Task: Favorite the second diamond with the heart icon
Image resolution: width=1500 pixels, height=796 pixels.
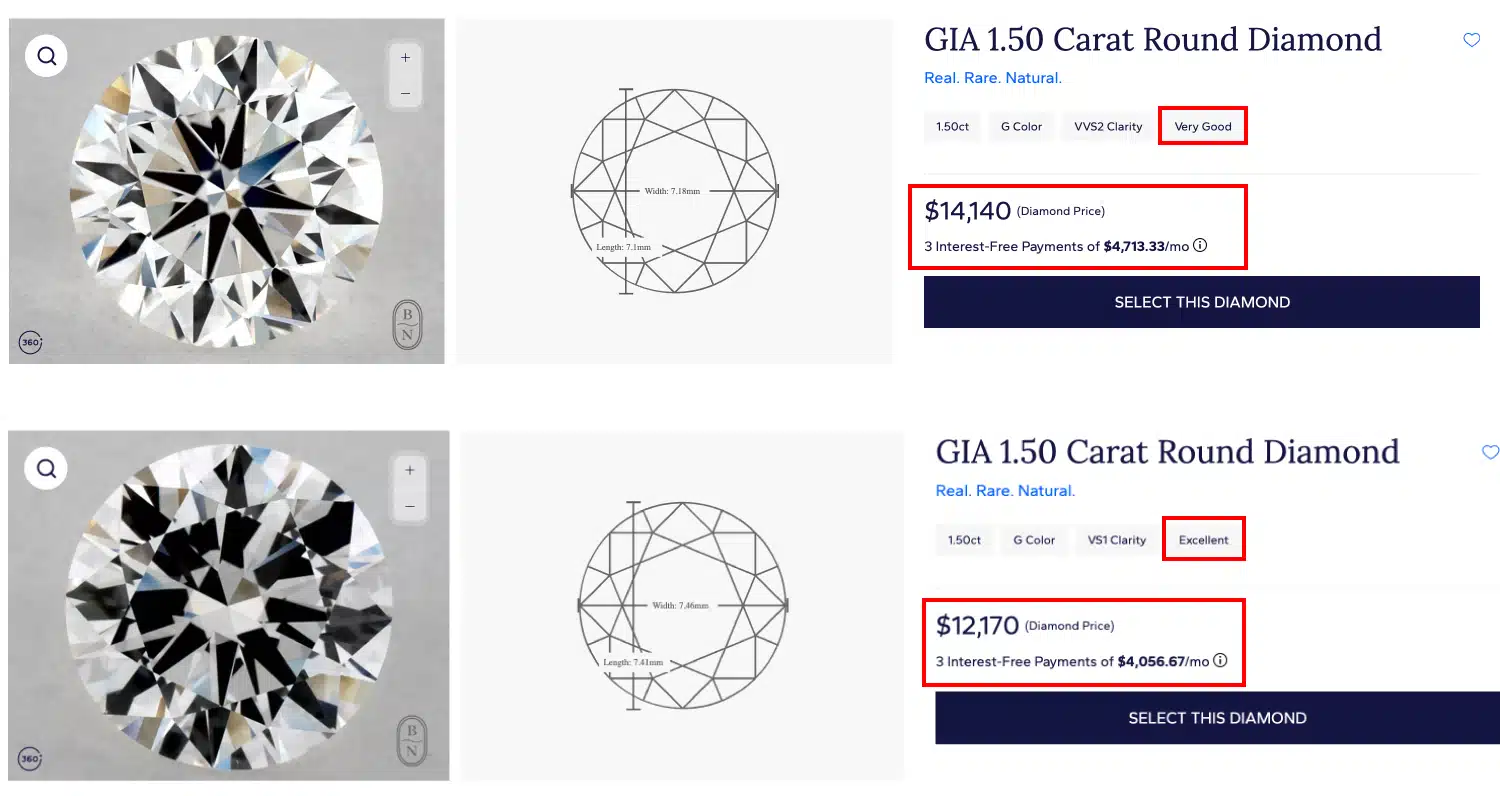Action: click(1491, 452)
